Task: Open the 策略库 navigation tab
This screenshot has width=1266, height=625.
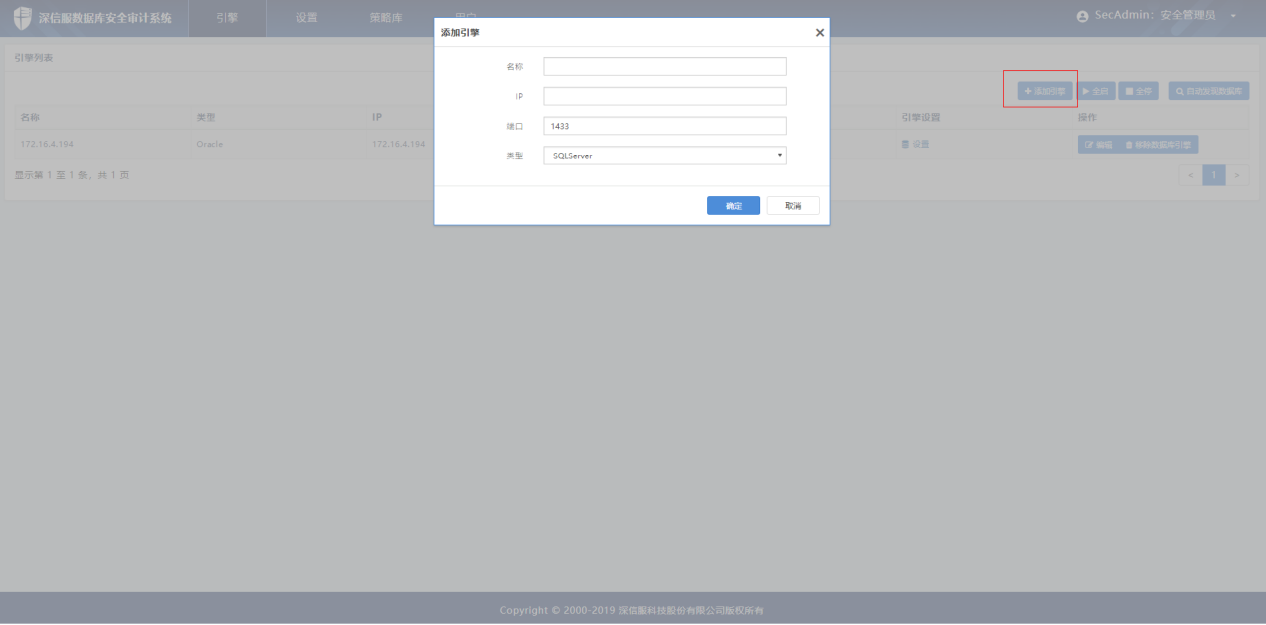Action: pyautogui.click(x=386, y=18)
